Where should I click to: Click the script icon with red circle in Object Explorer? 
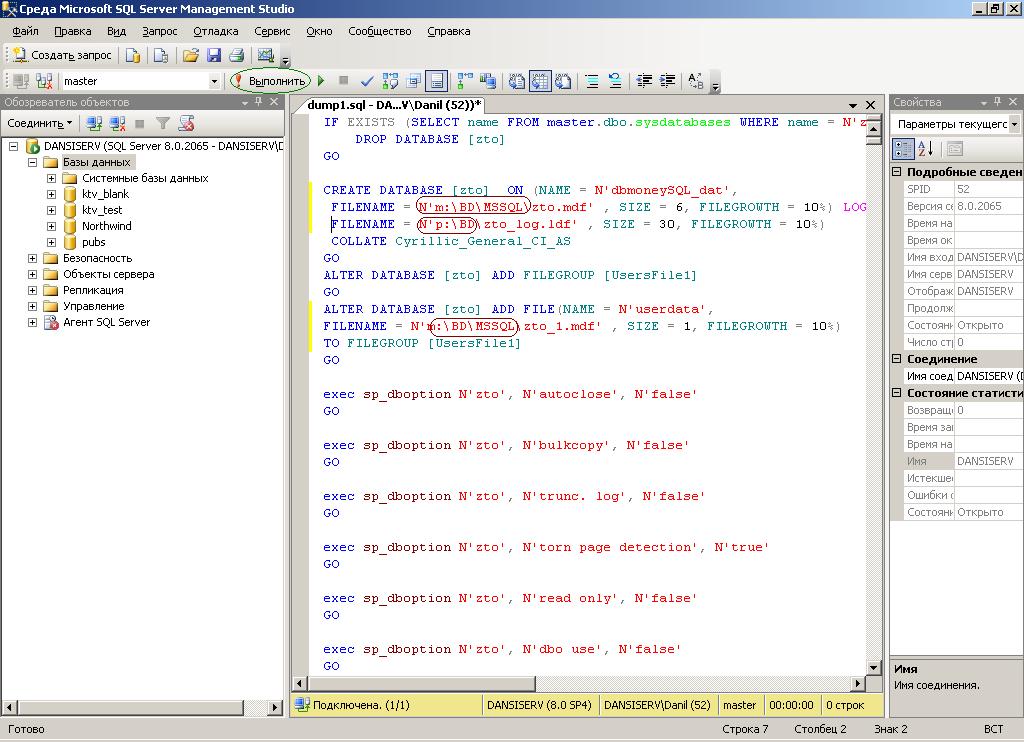(187, 123)
